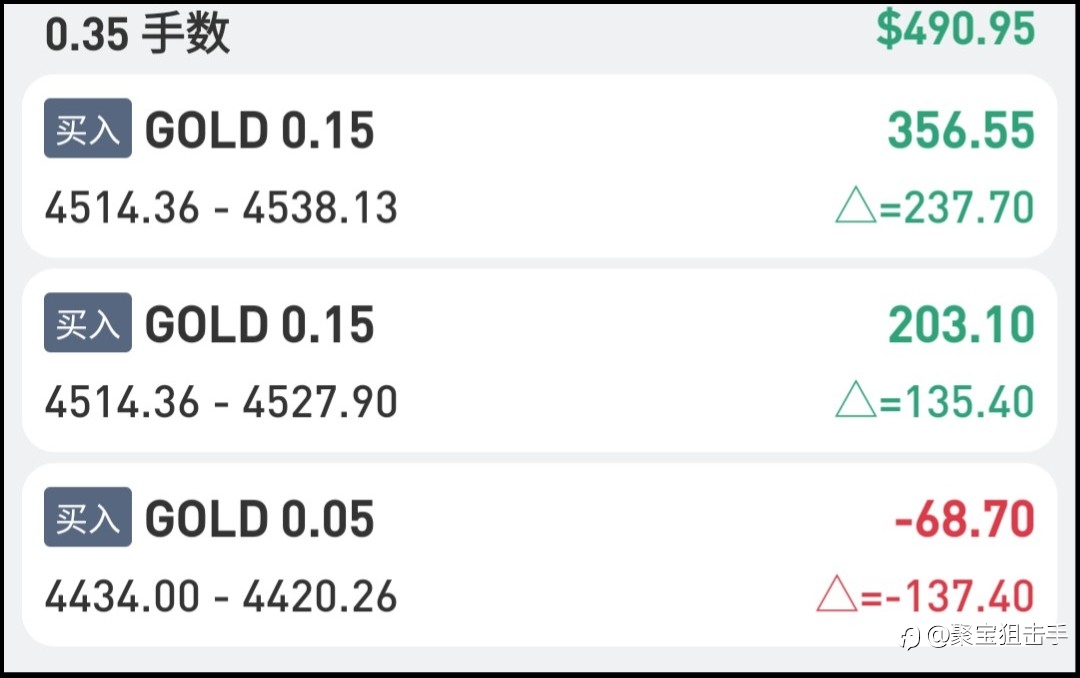Tap the price range 4434.00 - 4420.26

point(221,596)
